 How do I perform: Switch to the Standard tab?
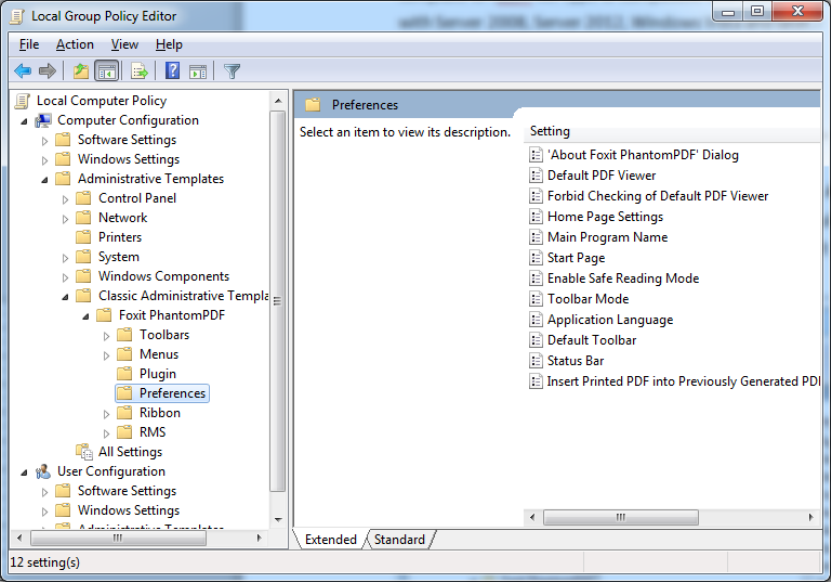pos(399,540)
